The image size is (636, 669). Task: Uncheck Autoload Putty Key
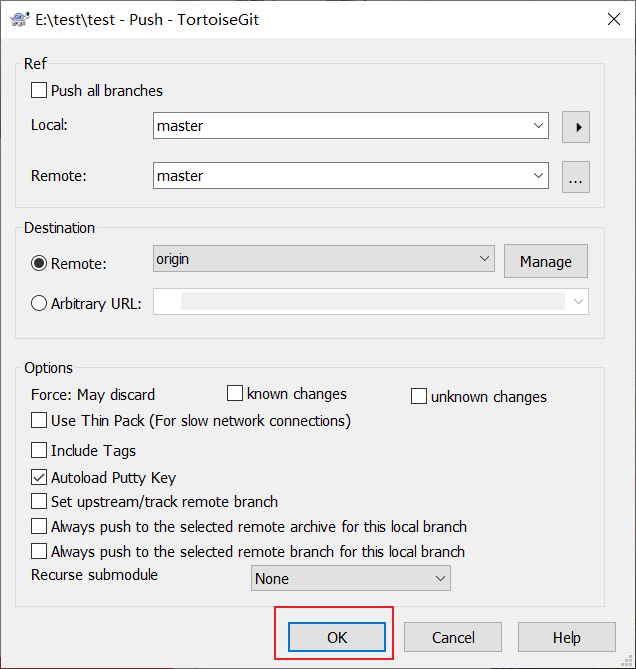(x=39, y=477)
